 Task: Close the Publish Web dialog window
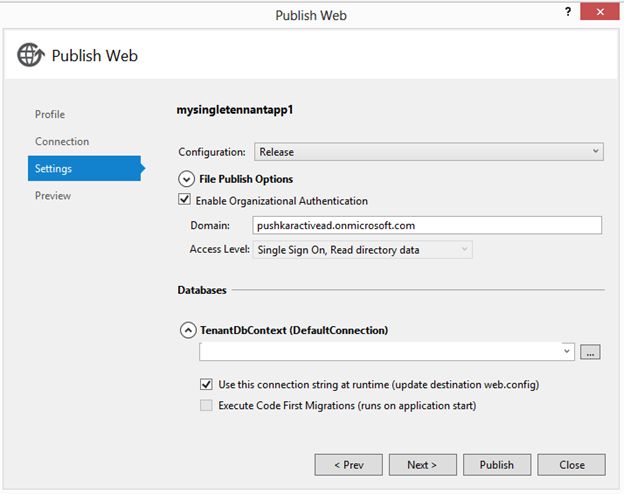600,12
